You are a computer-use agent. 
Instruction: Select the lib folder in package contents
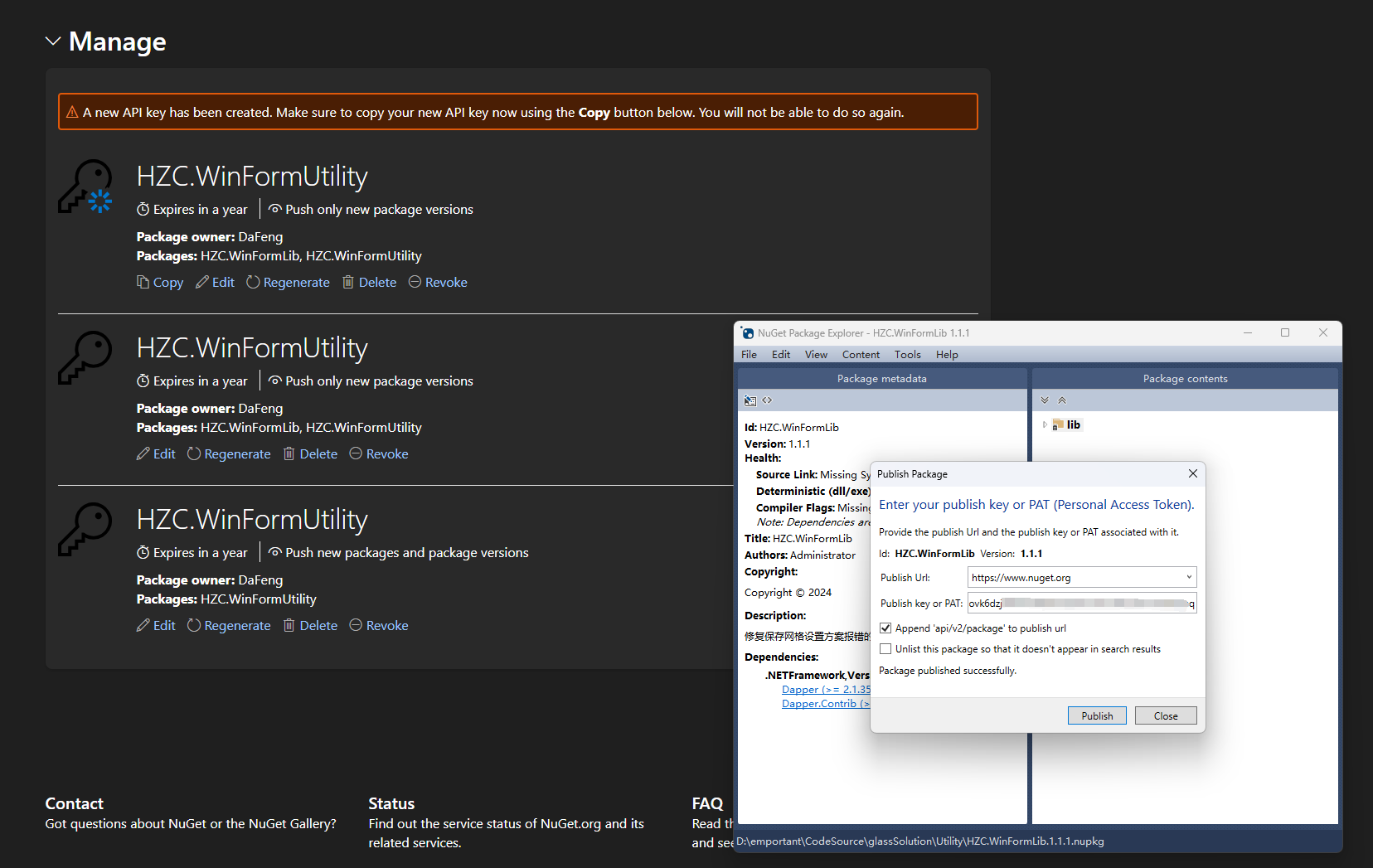click(x=1067, y=424)
